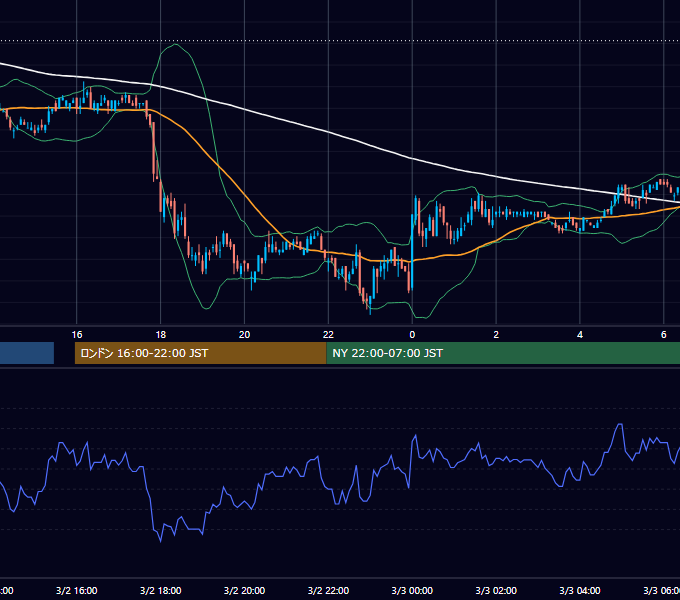Click the hour label 4 on price chart
Screen dimensions: 680x600
pyautogui.click(x=580, y=334)
